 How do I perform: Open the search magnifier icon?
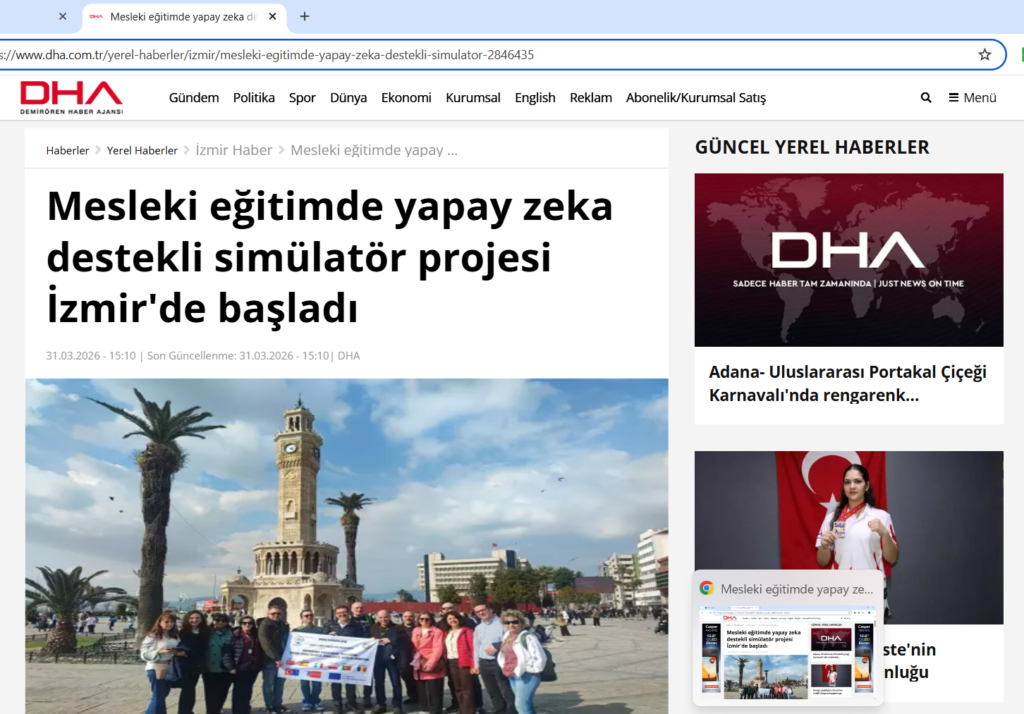[926, 98]
